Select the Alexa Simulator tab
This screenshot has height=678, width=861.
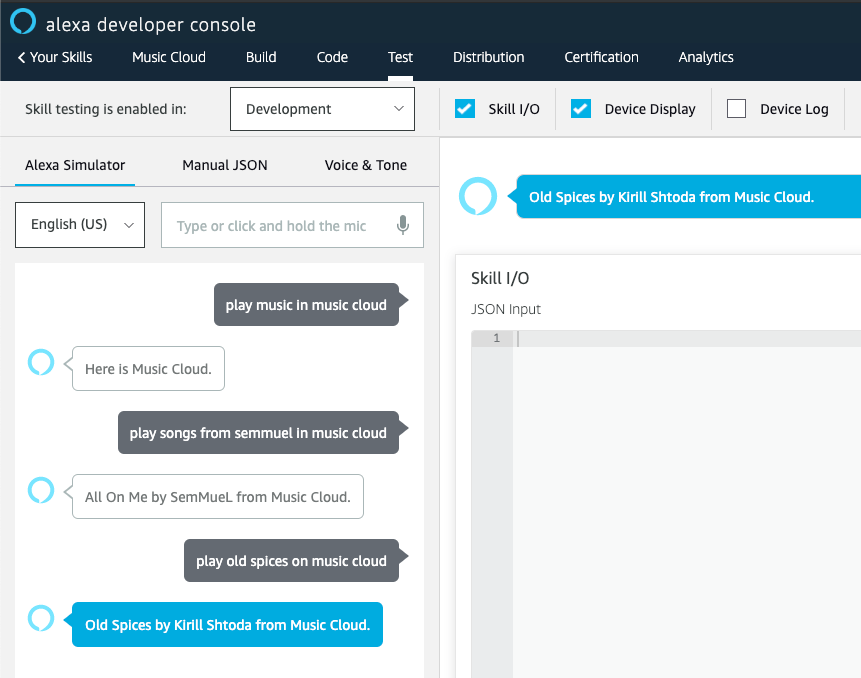(x=75, y=165)
